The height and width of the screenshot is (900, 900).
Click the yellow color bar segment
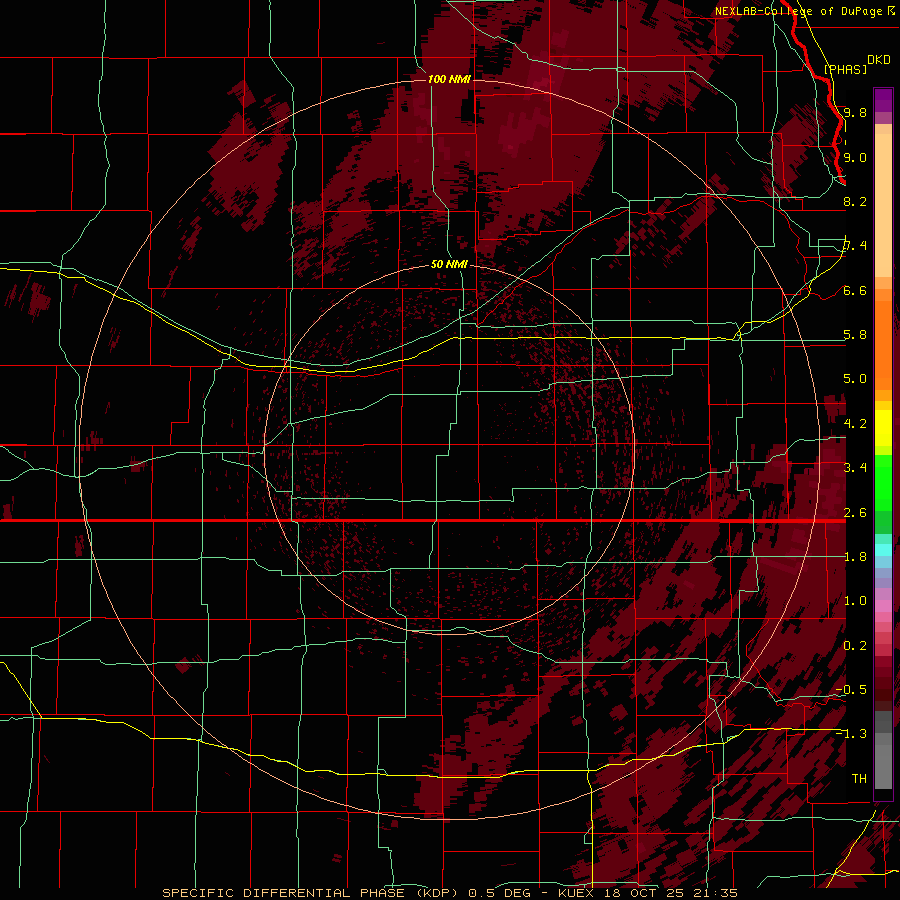point(883,428)
